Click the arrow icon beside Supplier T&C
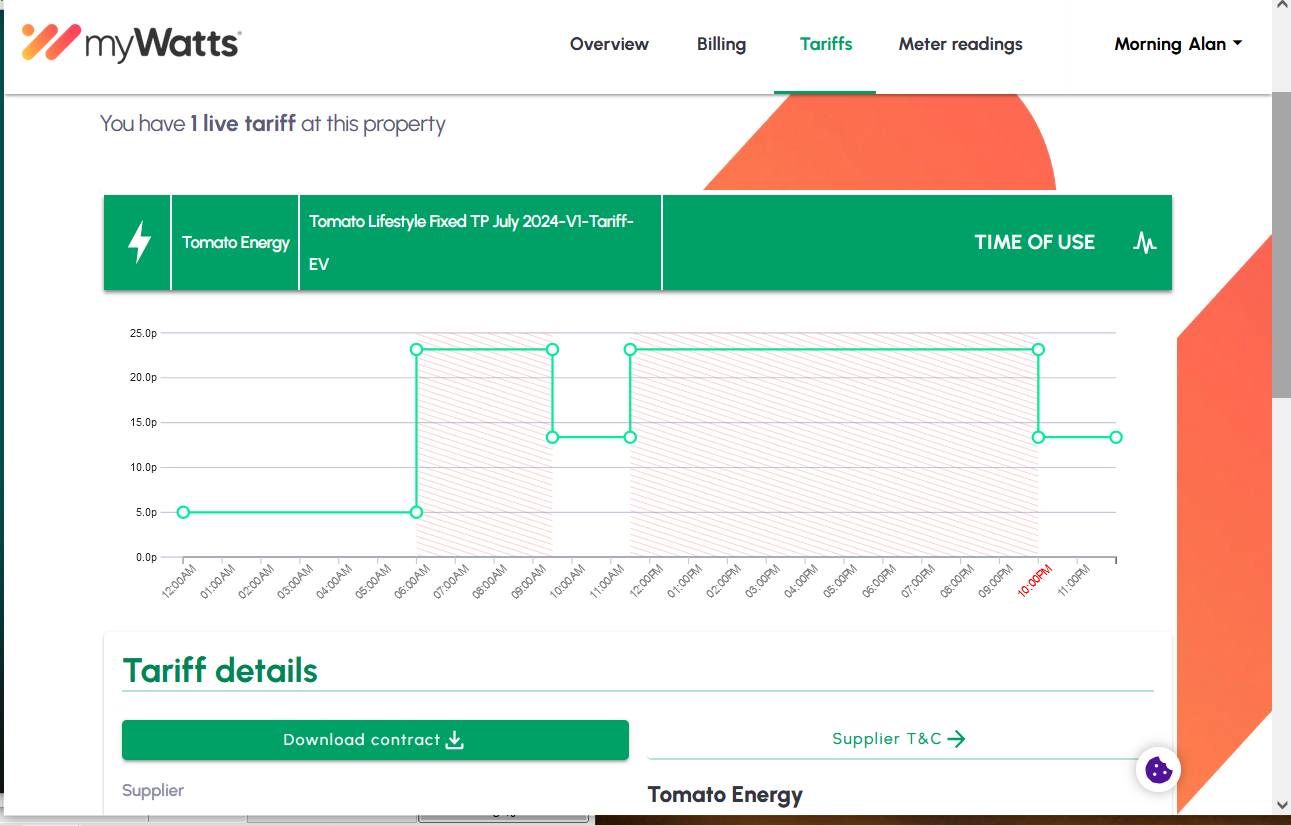Image resolution: width=1291 pixels, height=826 pixels. coord(956,739)
